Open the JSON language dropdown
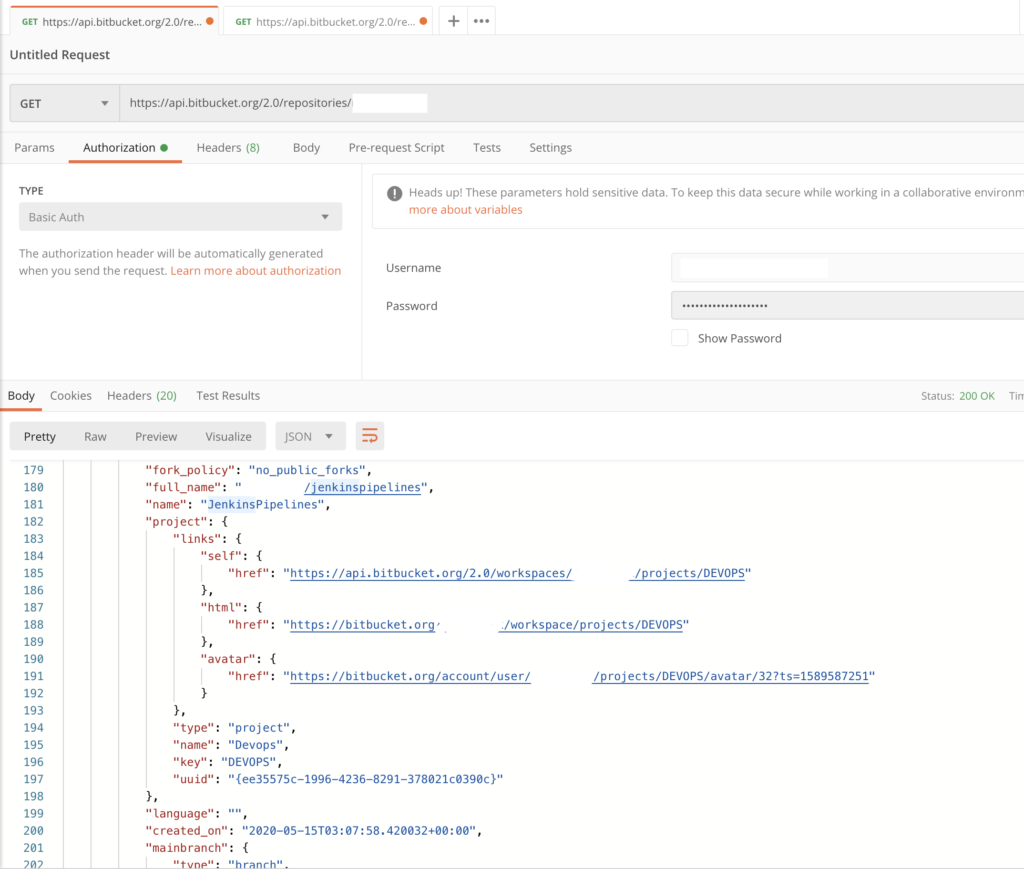 [x=310, y=436]
